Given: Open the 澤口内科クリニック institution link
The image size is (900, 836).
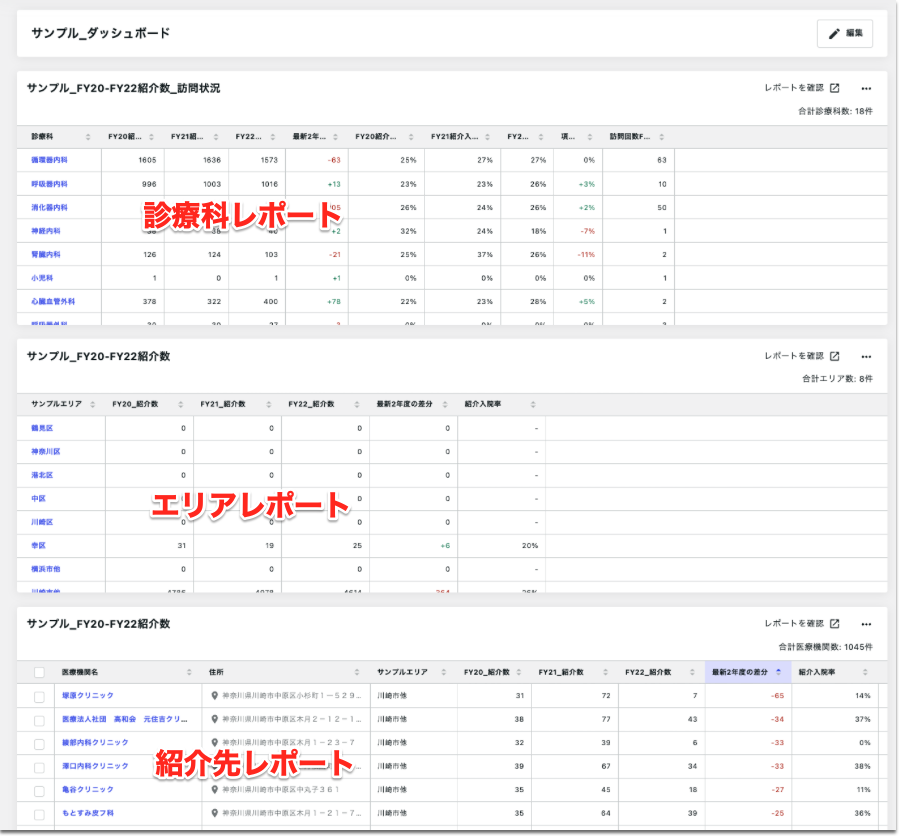Looking at the screenshot, I should click(x=95, y=766).
